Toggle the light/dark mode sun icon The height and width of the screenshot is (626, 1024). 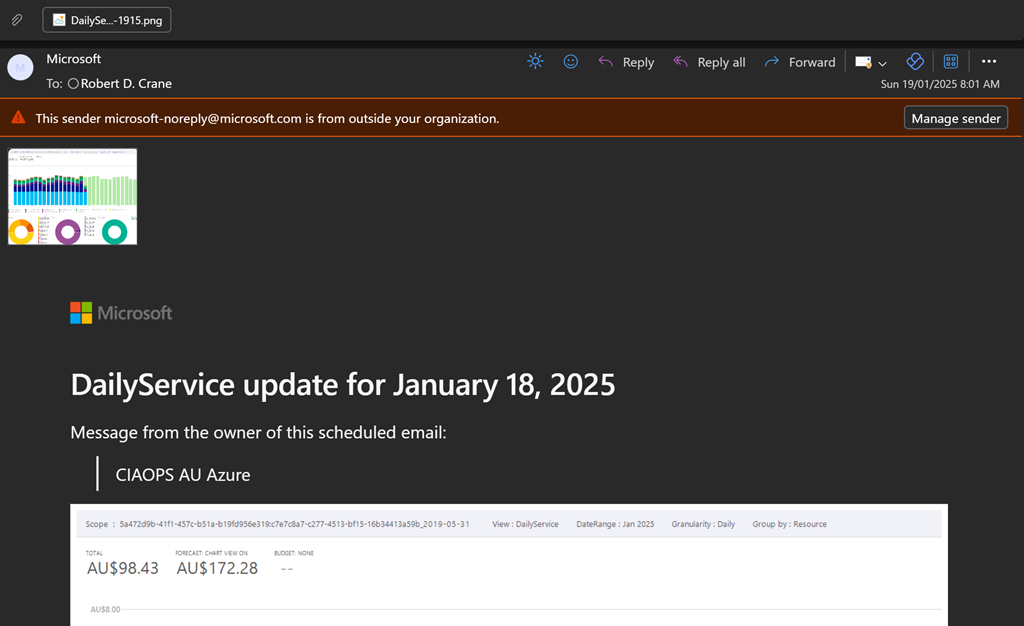pyautogui.click(x=536, y=62)
